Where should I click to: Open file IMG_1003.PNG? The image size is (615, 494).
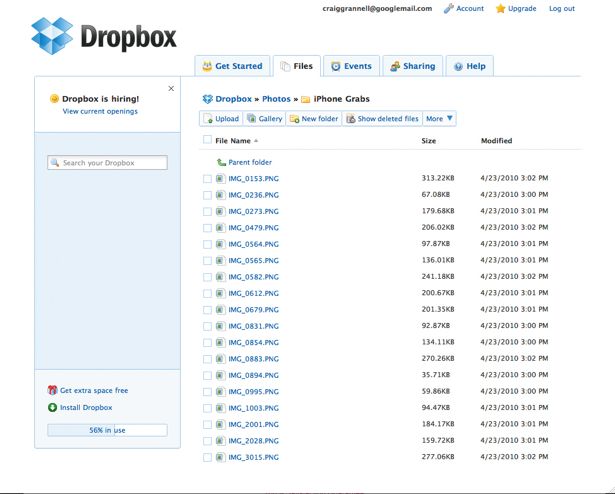253,408
